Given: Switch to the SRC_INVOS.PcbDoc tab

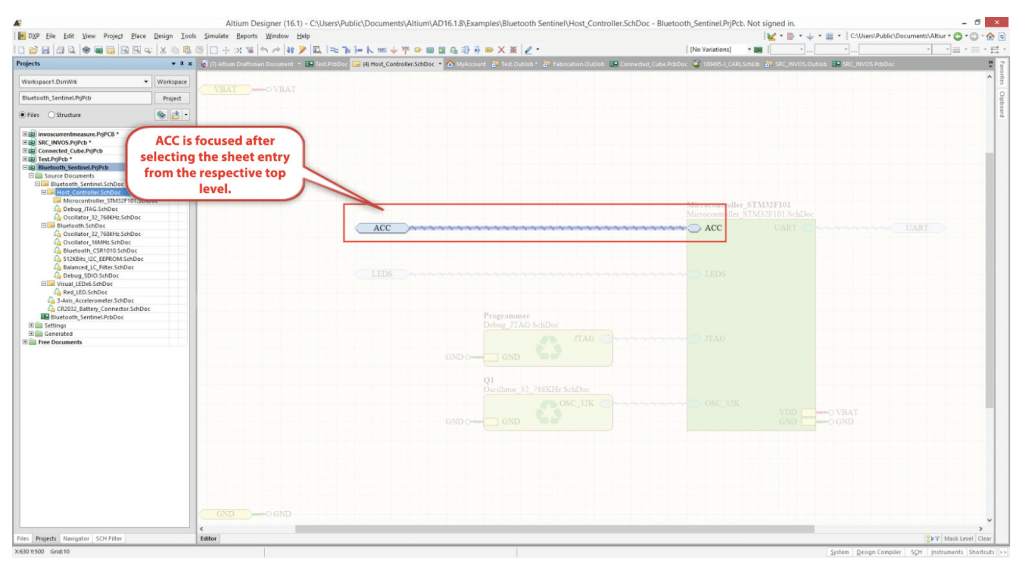Looking at the screenshot, I should point(863,64).
